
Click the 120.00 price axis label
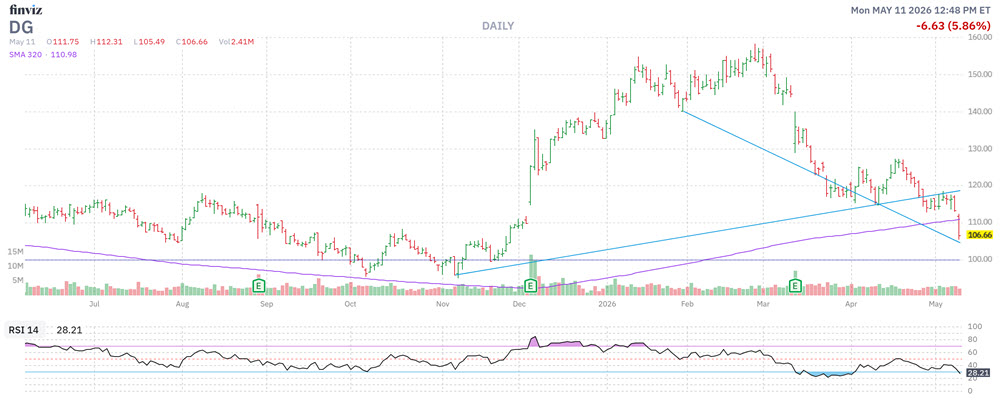click(x=980, y=185)
